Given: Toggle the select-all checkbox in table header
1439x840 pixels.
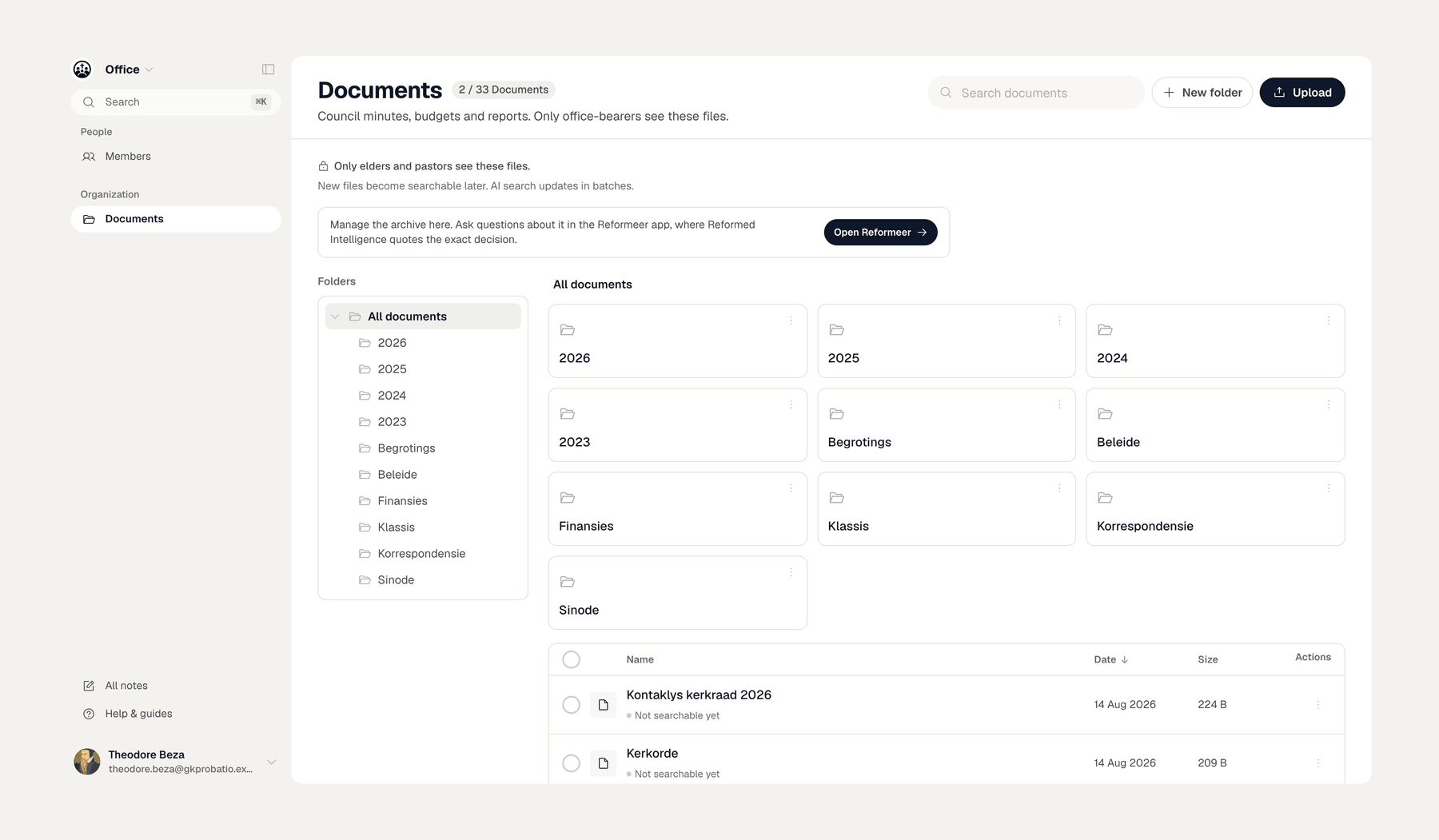Looking at the screenshot, I should 571,659.
